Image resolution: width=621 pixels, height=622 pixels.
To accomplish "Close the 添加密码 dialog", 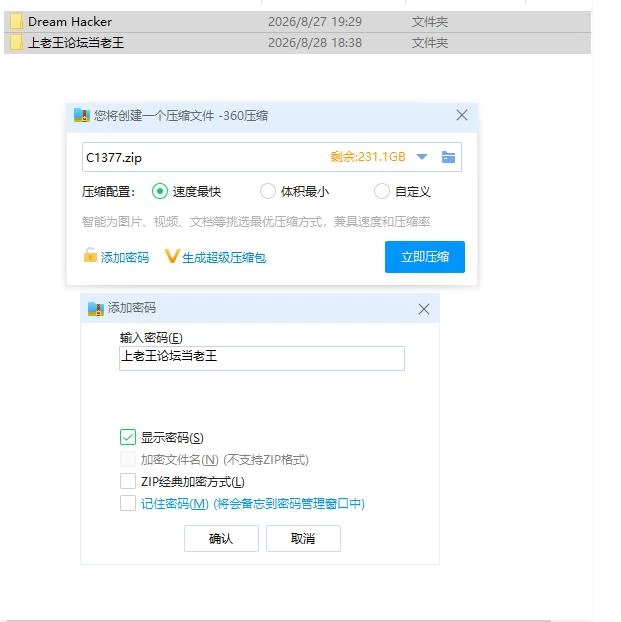I will click(424, 309).
